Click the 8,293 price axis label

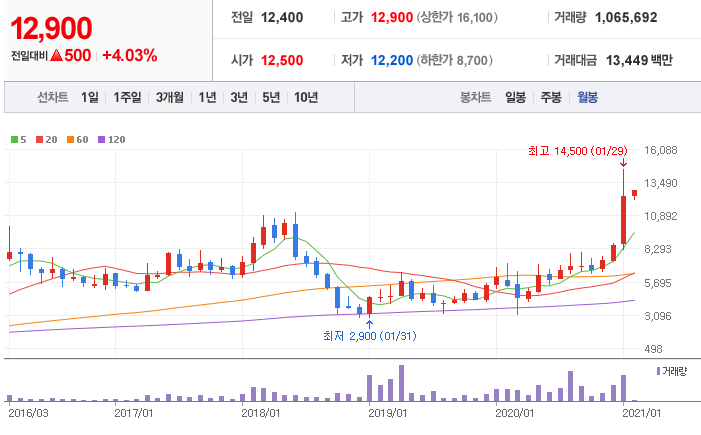658,249
